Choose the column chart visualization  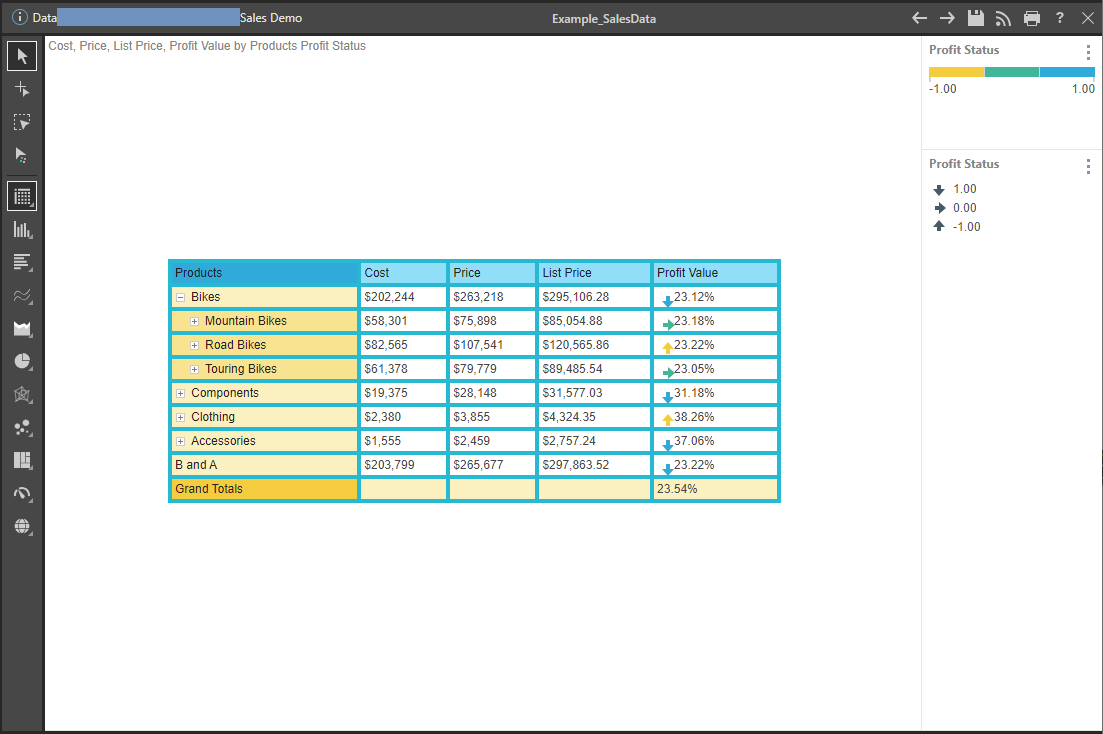(22, 230)
